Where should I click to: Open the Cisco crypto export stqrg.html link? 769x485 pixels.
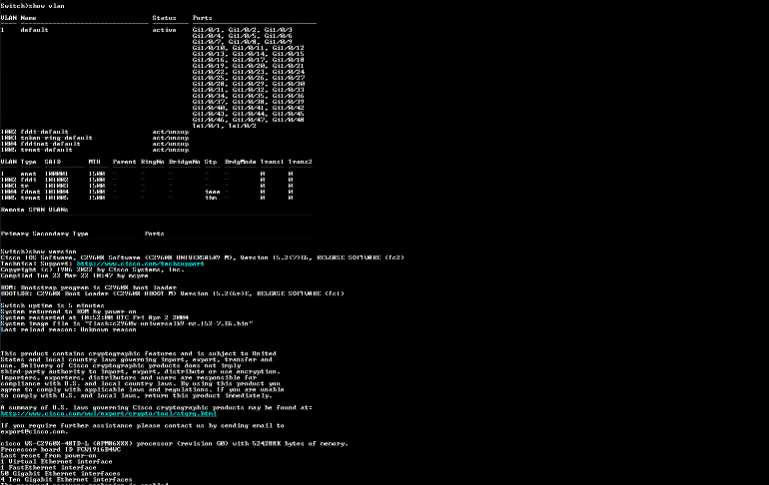coord(108,414)
